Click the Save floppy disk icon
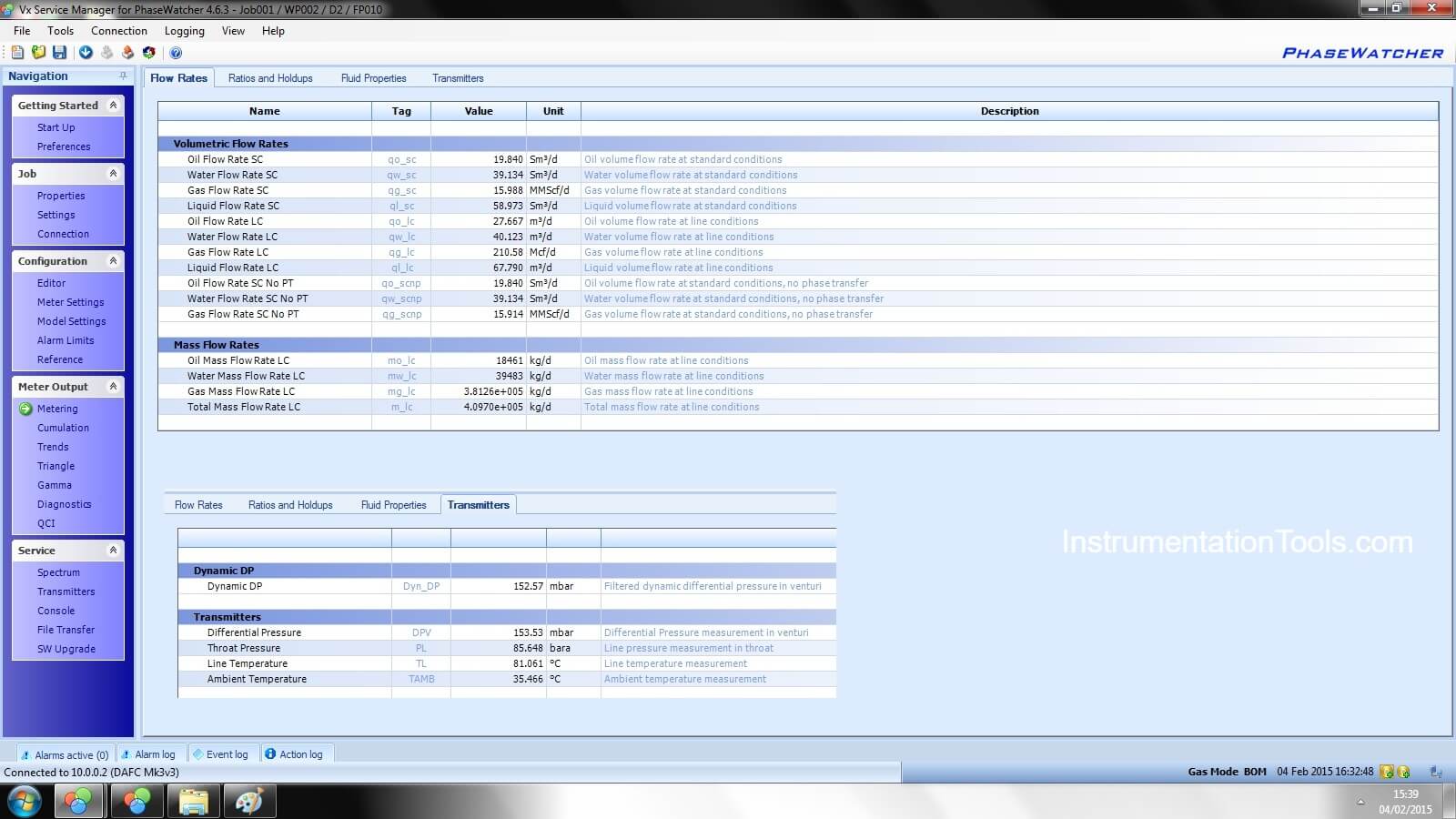The image size is (1456, 819). click(59, 53)
